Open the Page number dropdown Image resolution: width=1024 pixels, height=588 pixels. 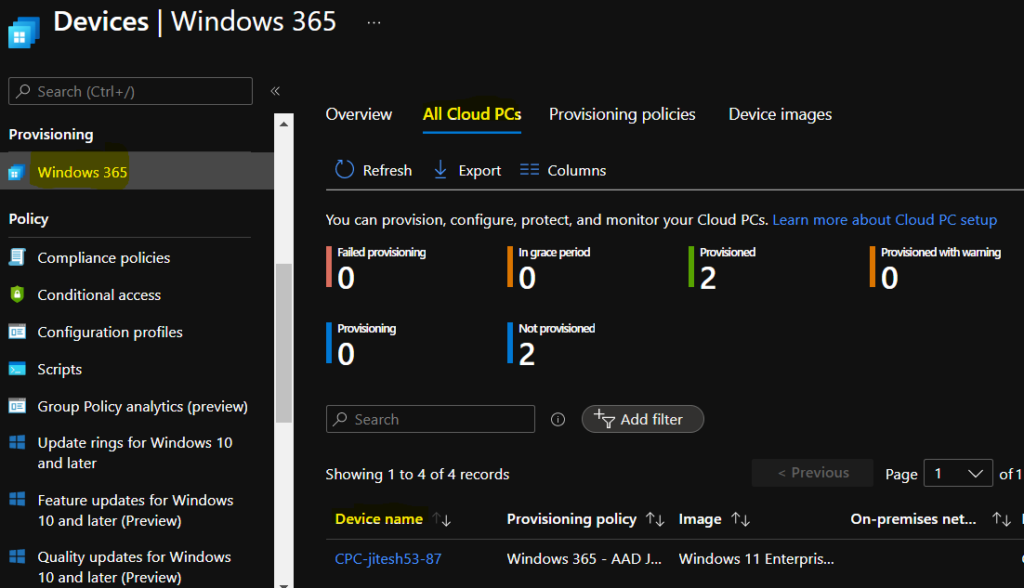957,474
